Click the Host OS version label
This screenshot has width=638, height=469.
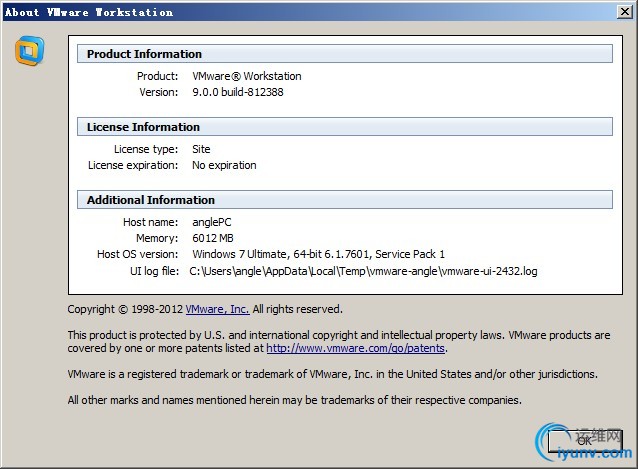point(138,254)
